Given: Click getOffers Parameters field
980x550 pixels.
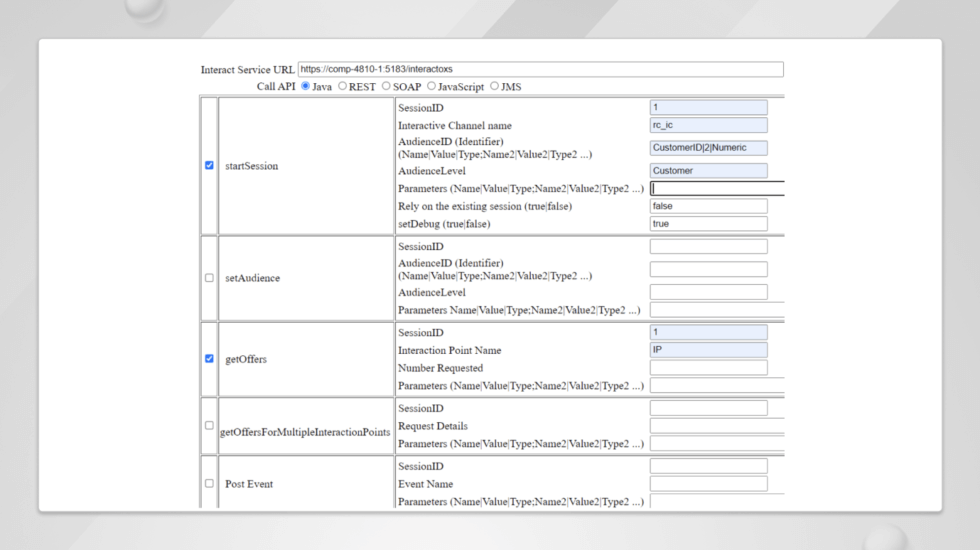Looking at the screenshot, I should (718, 386).
